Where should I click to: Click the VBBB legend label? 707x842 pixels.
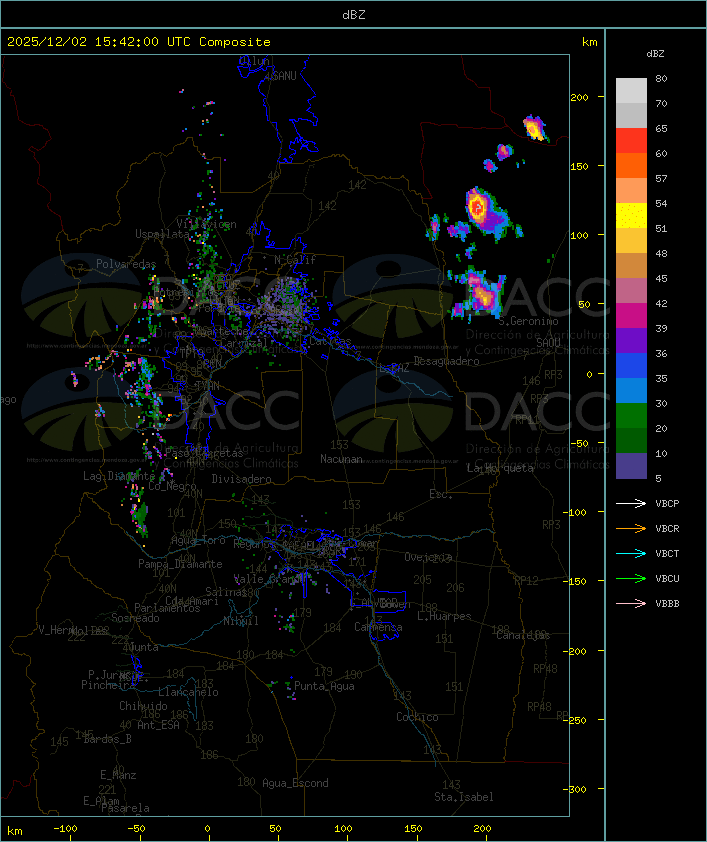click(667, 604)
